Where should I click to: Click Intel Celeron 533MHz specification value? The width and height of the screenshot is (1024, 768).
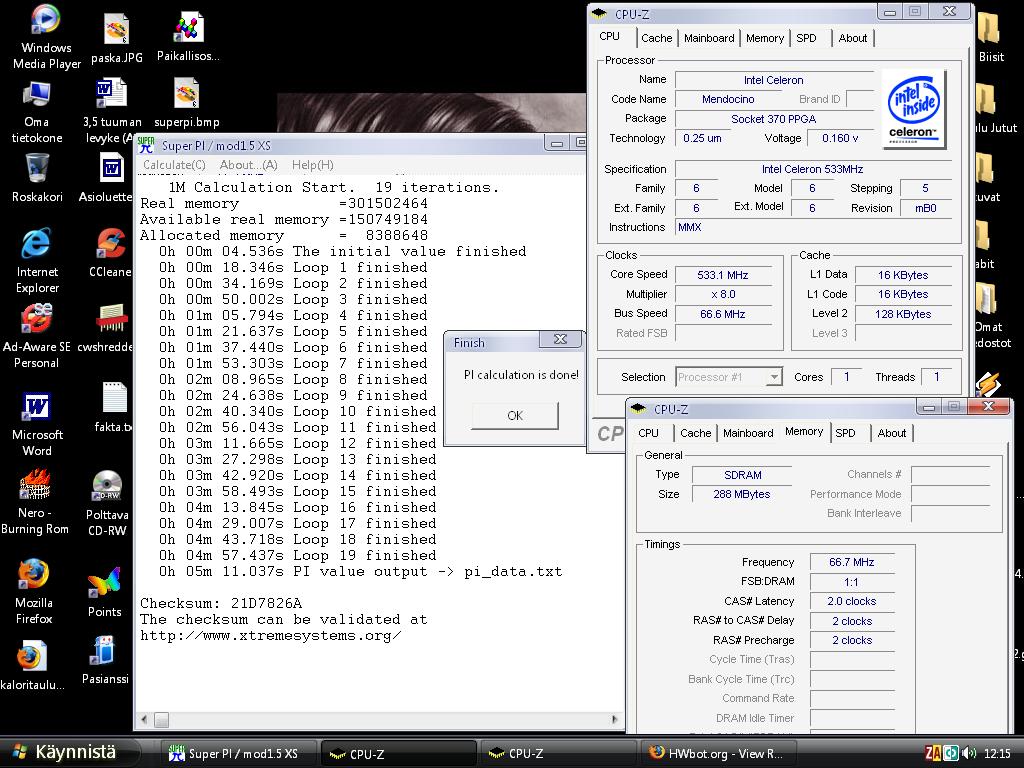click(812, 169)
